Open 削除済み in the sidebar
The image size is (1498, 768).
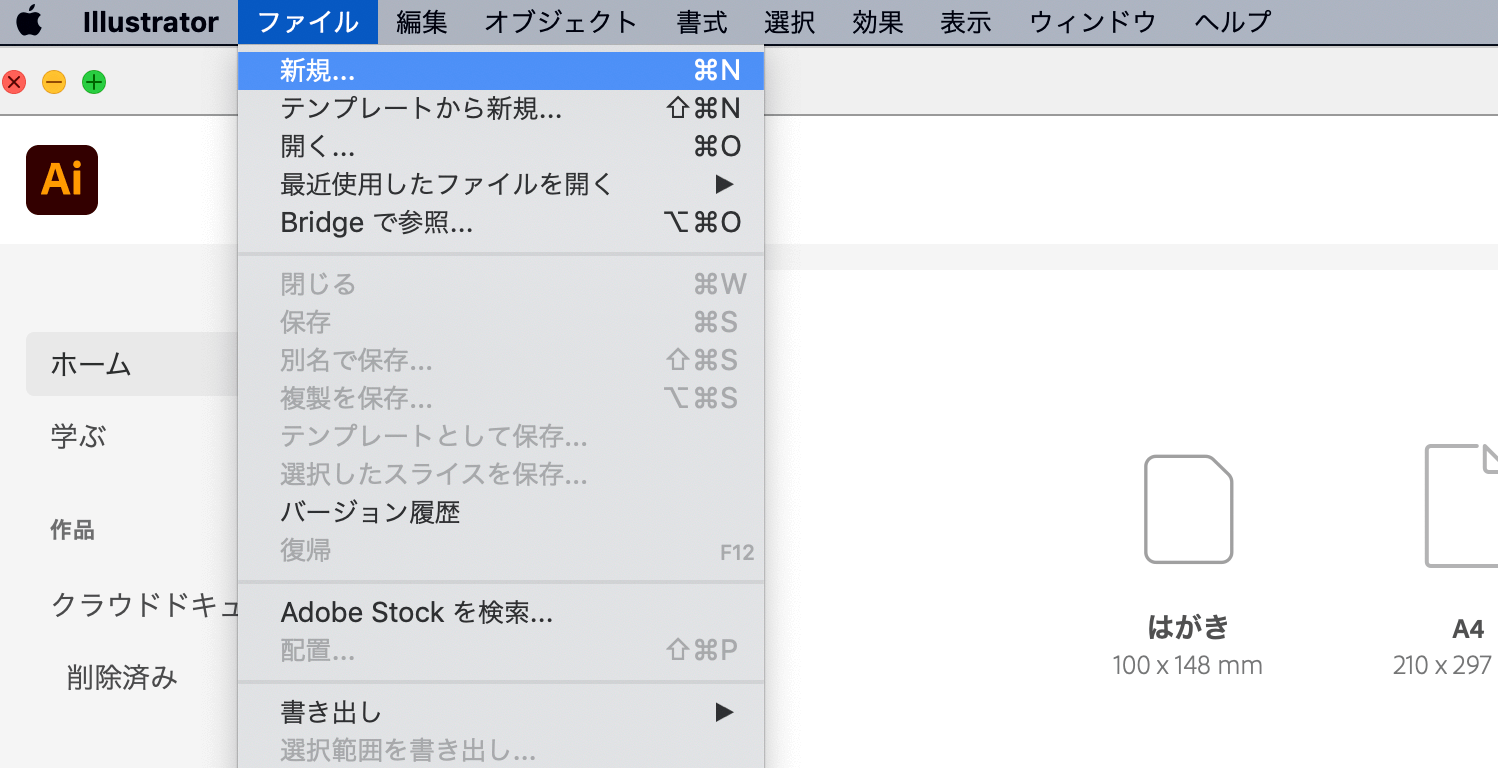(x=122, y=677)
